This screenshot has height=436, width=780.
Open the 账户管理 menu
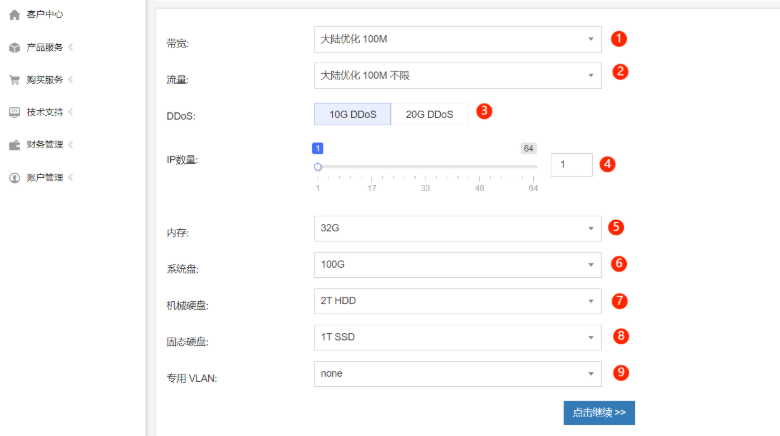pos(45,177)
